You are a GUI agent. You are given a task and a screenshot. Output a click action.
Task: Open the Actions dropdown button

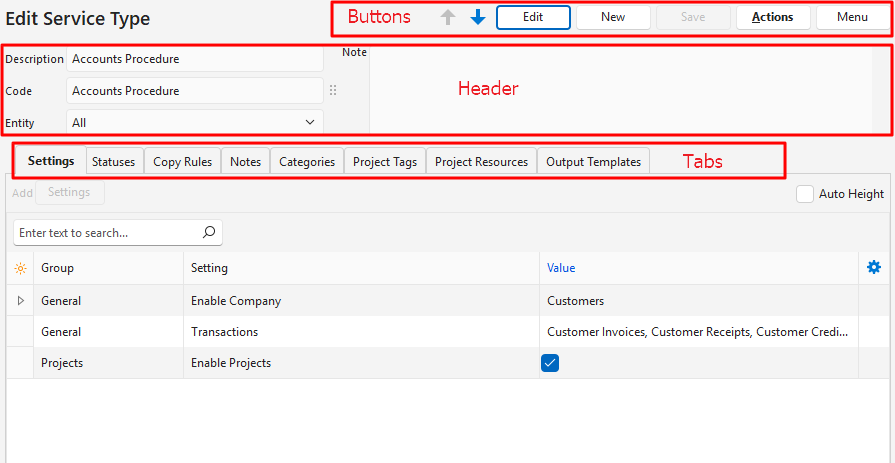point(772,17)
